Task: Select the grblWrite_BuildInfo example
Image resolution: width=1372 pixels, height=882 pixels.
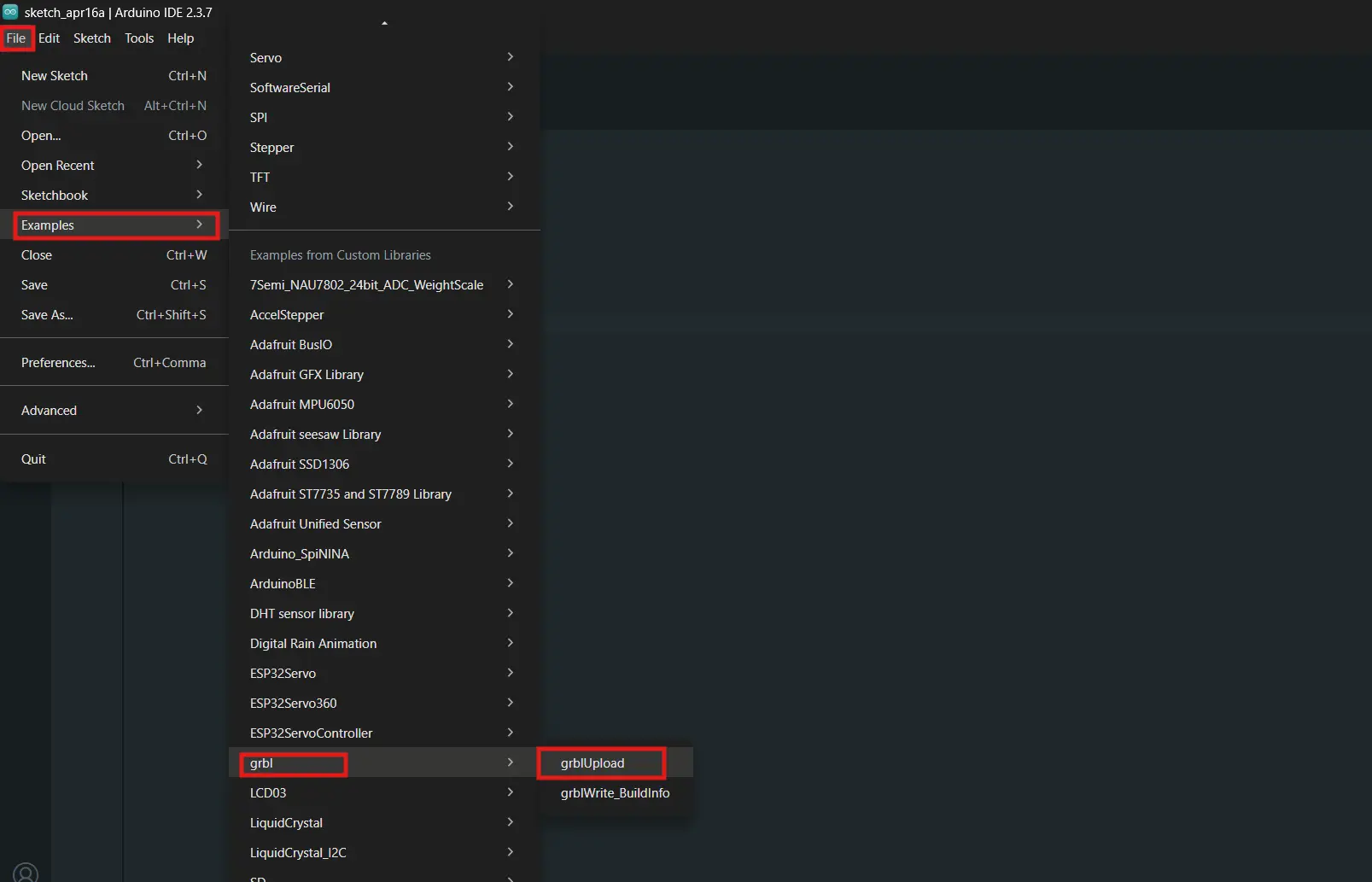Action: coord(614,792)
